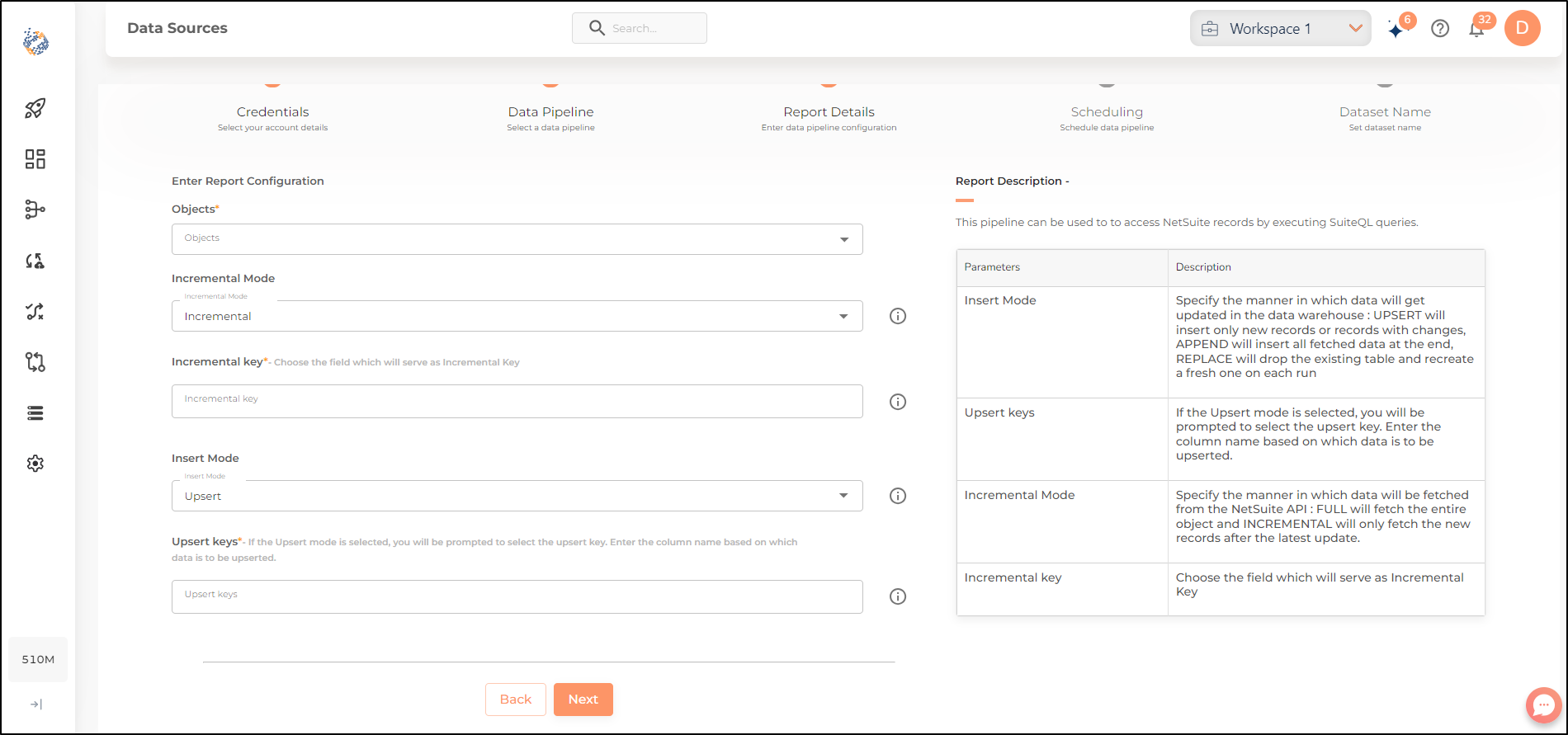Click the Report Description heading
Screen dimensions: 1568x735
pyautogui.click(x=1012, y=181)
